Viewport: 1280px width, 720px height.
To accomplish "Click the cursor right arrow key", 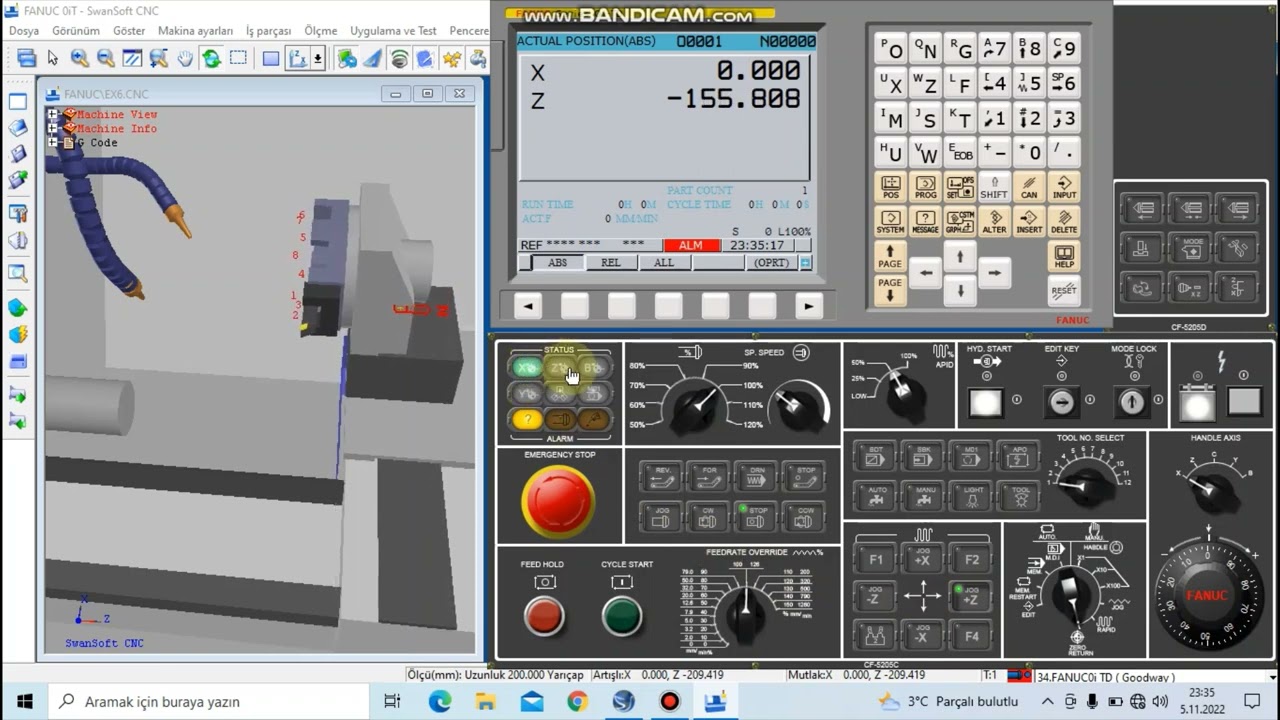I will coord(994,272).
